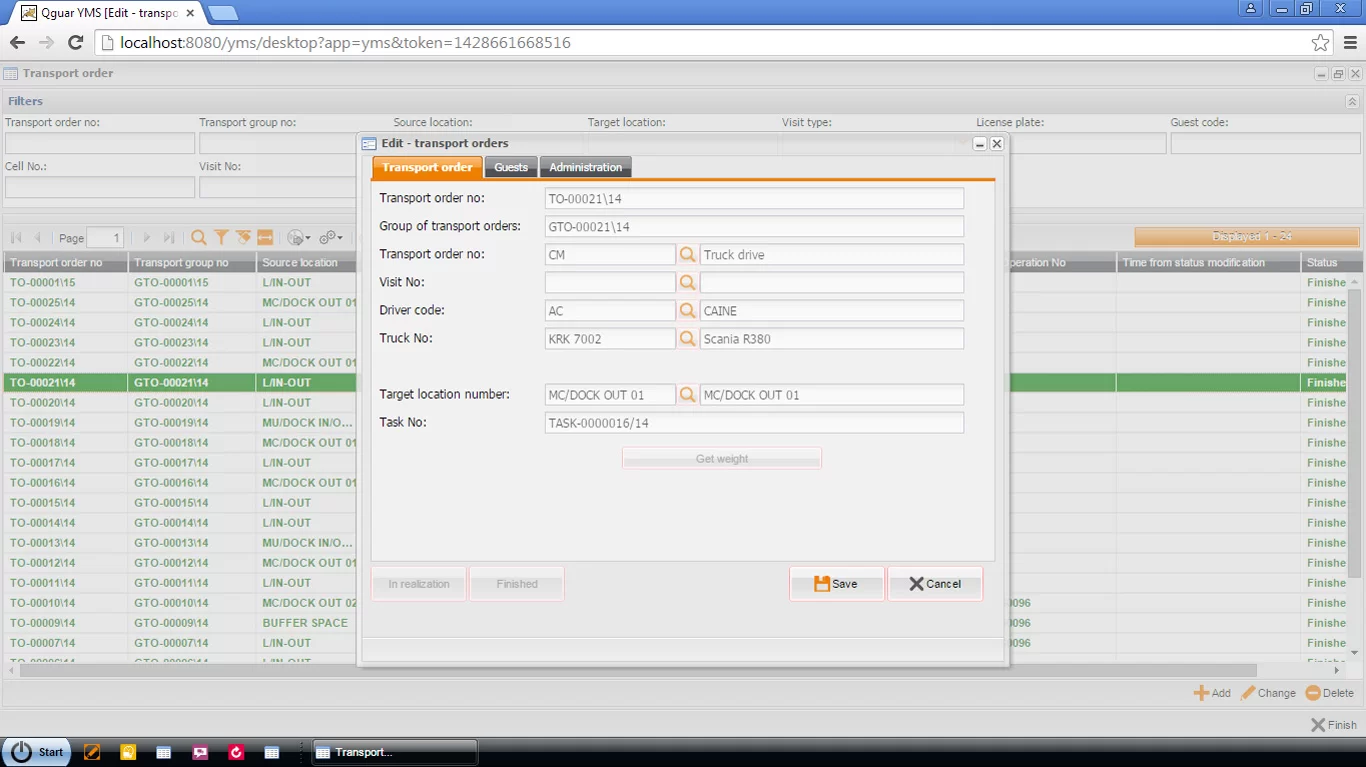This screenshot has width=1366, height=767.
Task: Open the export options dropdown in toolbar
Action: [299, 237]
